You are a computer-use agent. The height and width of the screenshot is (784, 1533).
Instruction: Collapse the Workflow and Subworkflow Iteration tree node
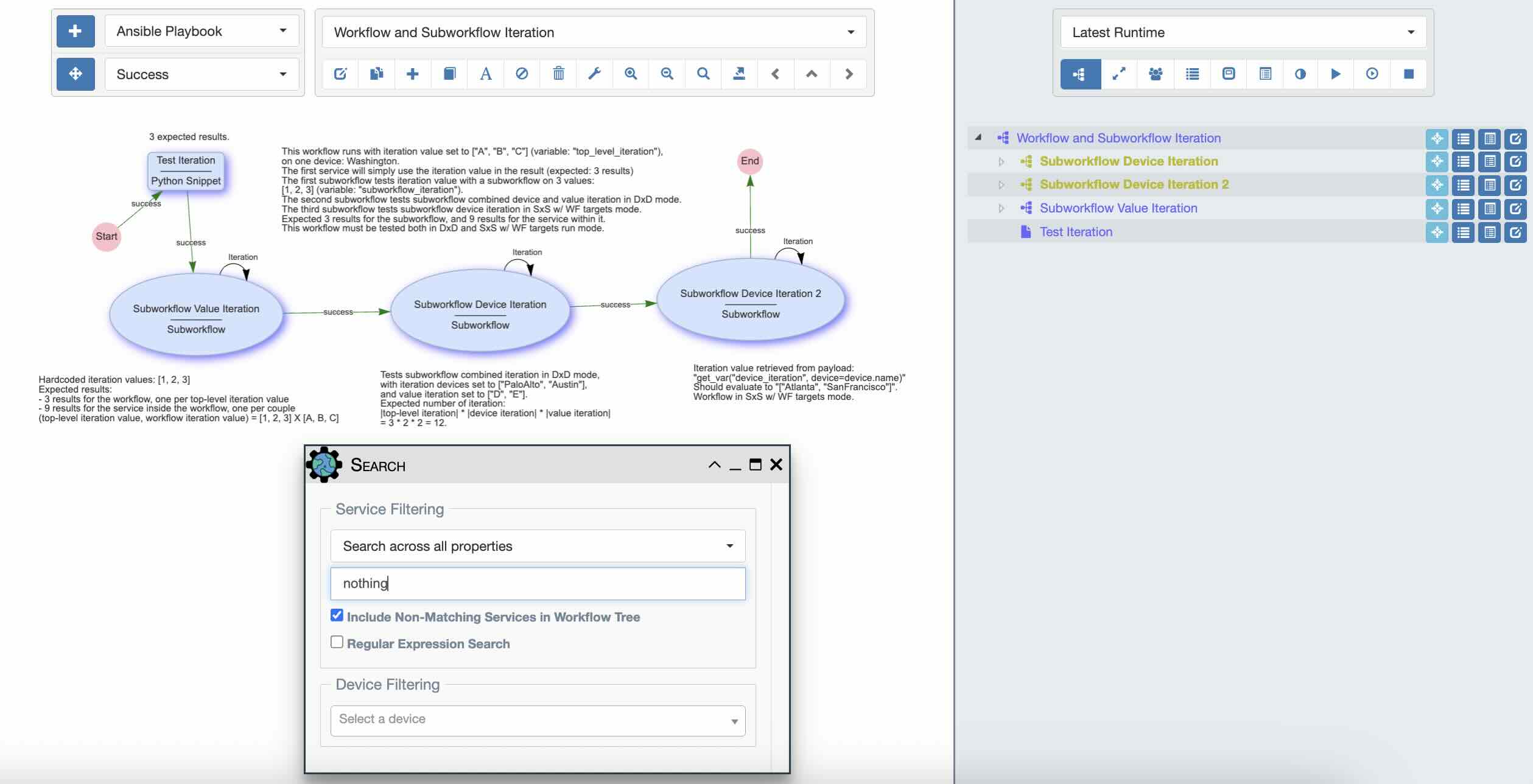pyautogui.click(x=978, y=138)
